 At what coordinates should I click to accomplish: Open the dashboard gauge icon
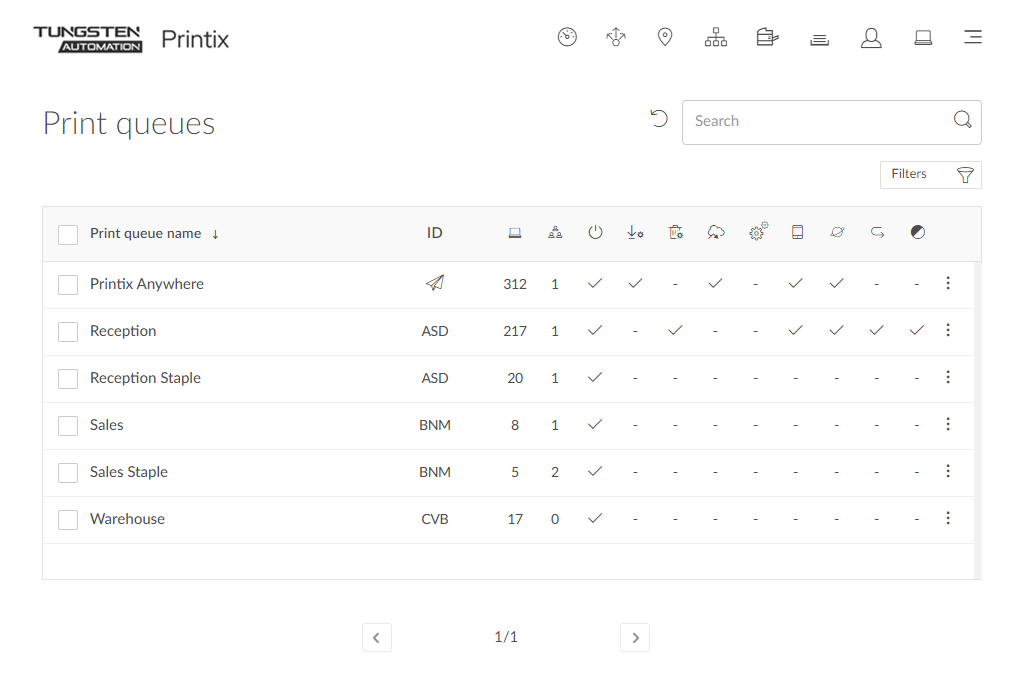[567, 38]
